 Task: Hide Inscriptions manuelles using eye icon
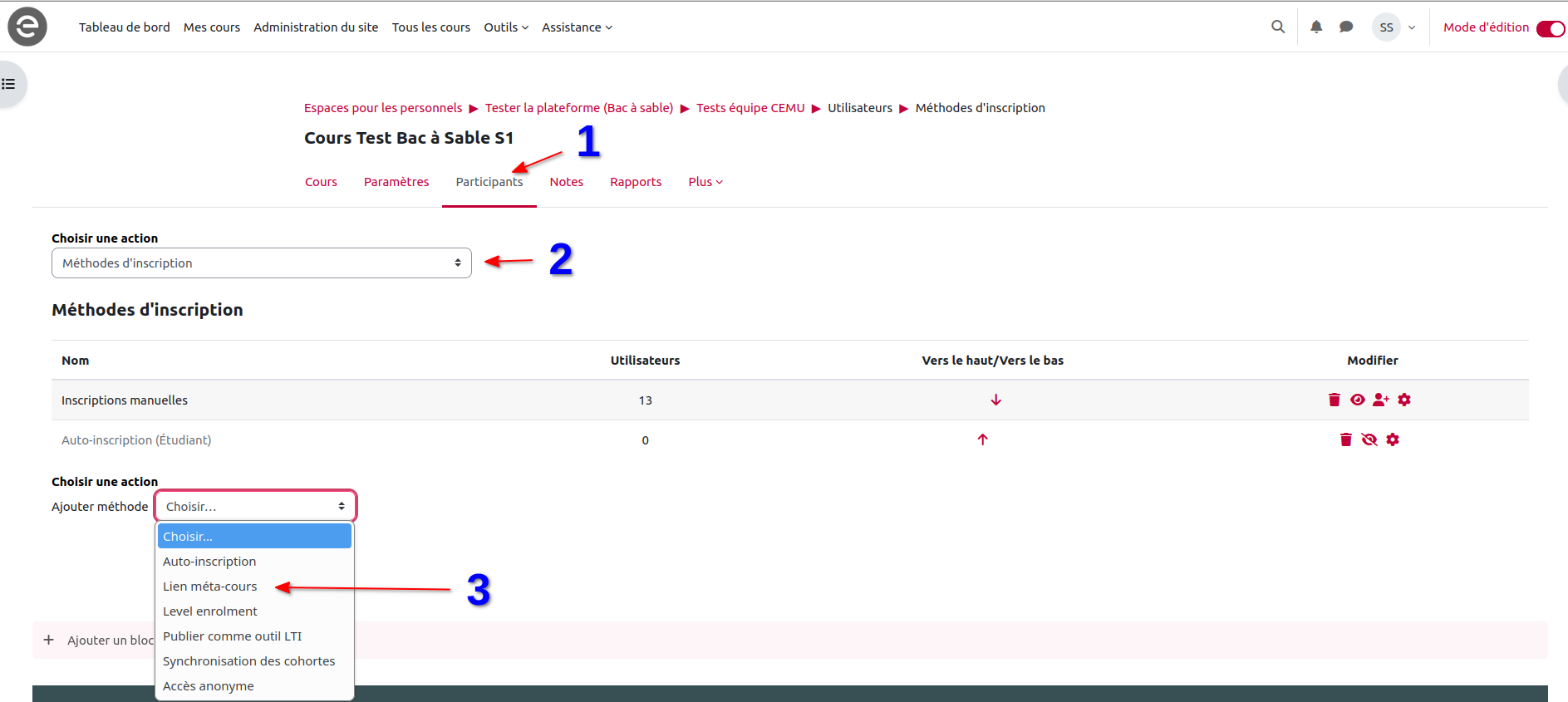click(x=1357, y=400)
